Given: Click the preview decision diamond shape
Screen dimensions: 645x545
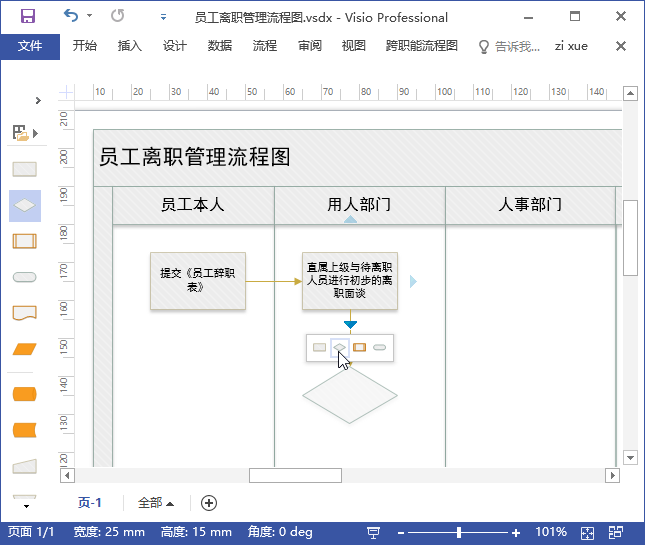Looking at the screenshot, I should click(x=350, y=395).
